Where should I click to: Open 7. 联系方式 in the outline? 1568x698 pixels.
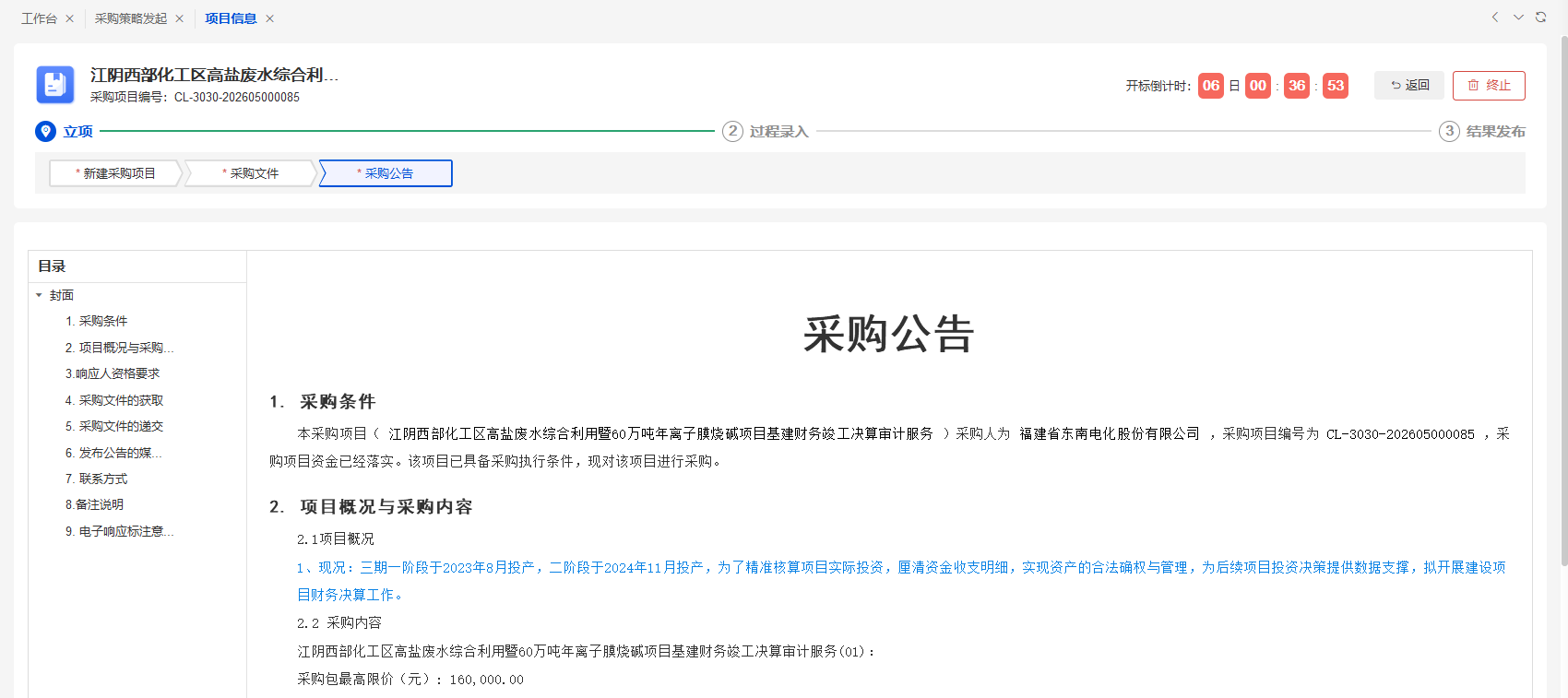pos(96,479)
